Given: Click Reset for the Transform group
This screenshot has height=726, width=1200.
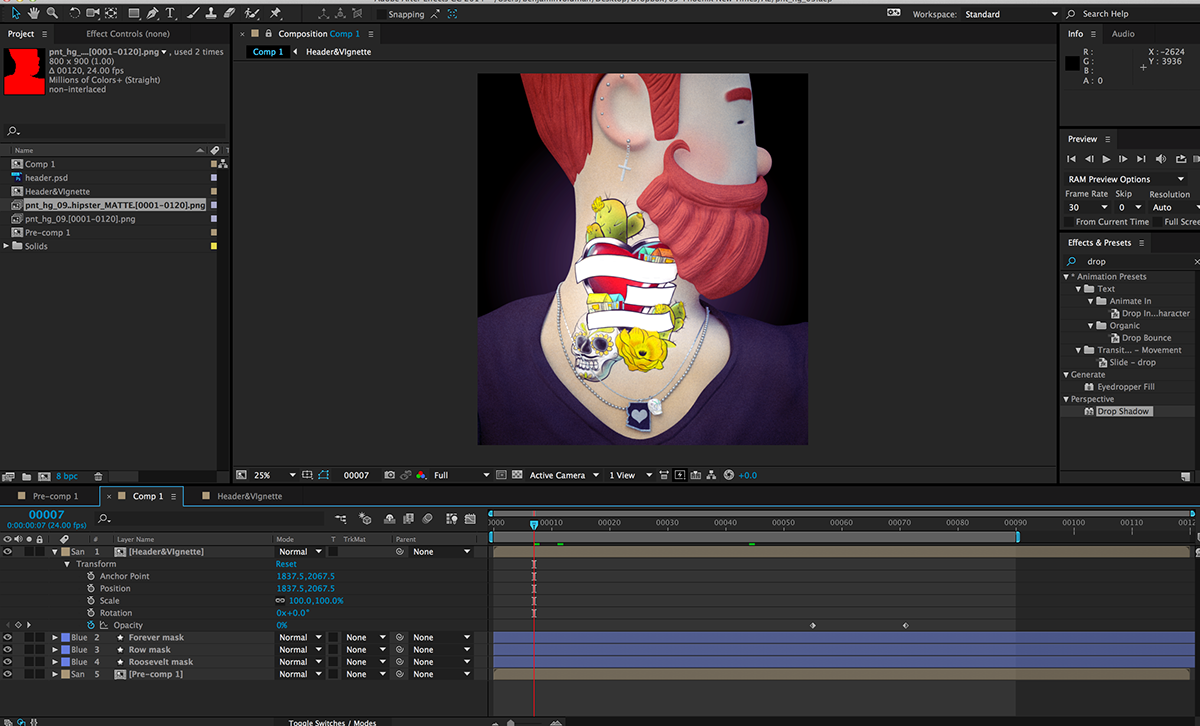Looking at the screenshot, I should [286, 564].
